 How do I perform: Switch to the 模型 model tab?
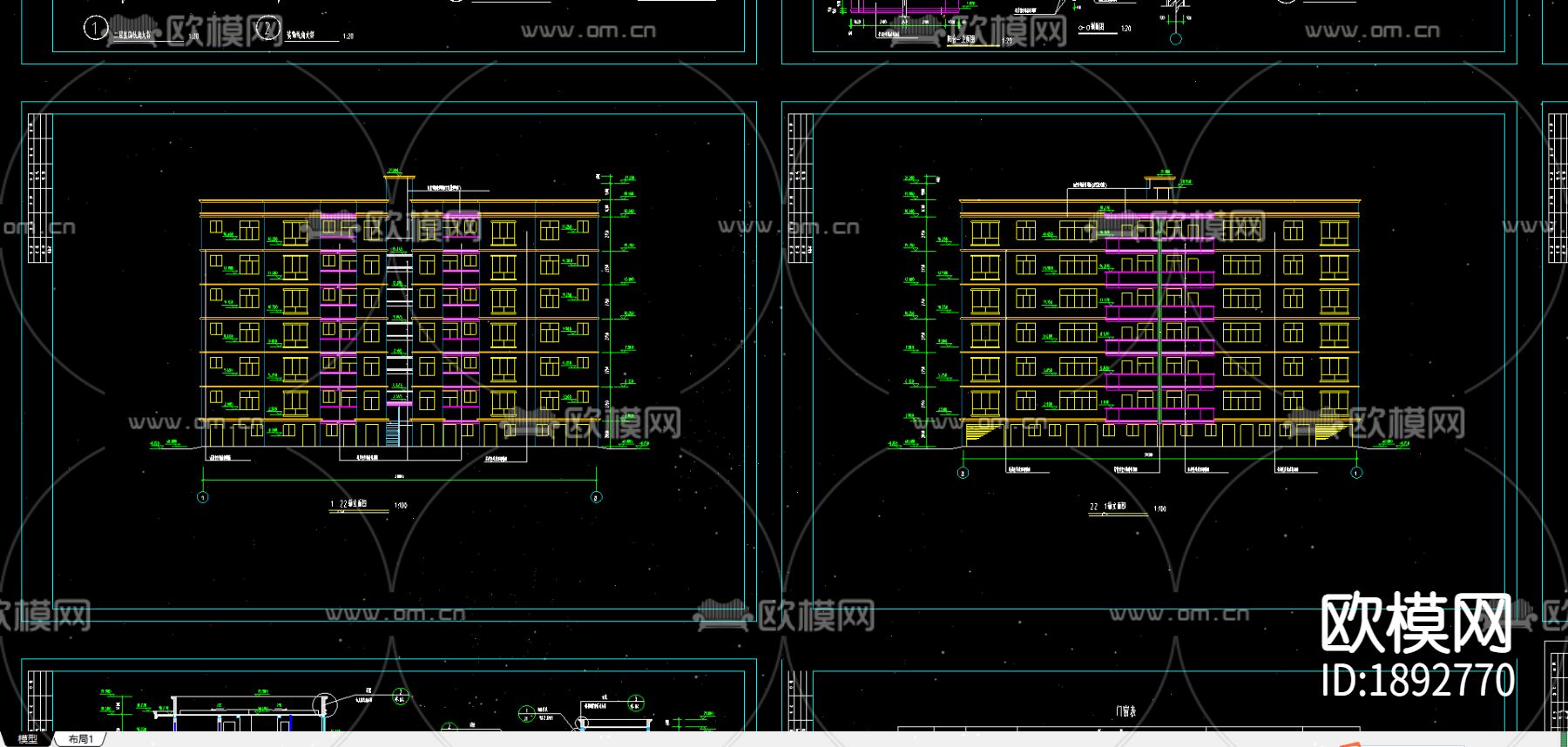(x=28, y=739)
